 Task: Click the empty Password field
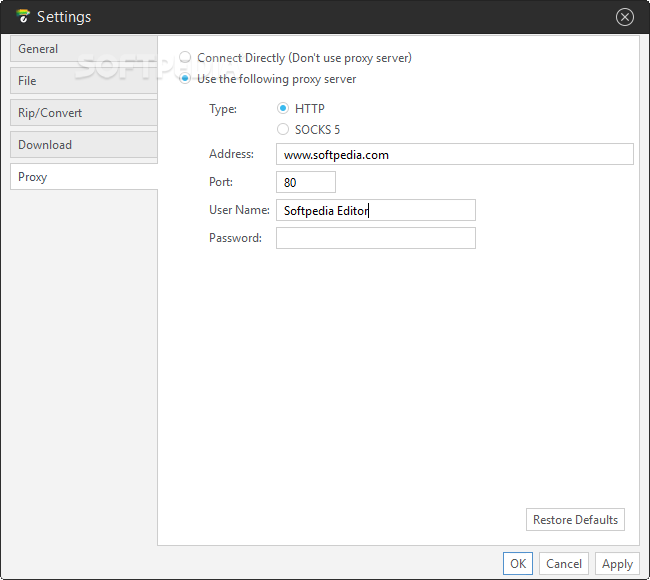pyautogui.click(x=376, y=238)
